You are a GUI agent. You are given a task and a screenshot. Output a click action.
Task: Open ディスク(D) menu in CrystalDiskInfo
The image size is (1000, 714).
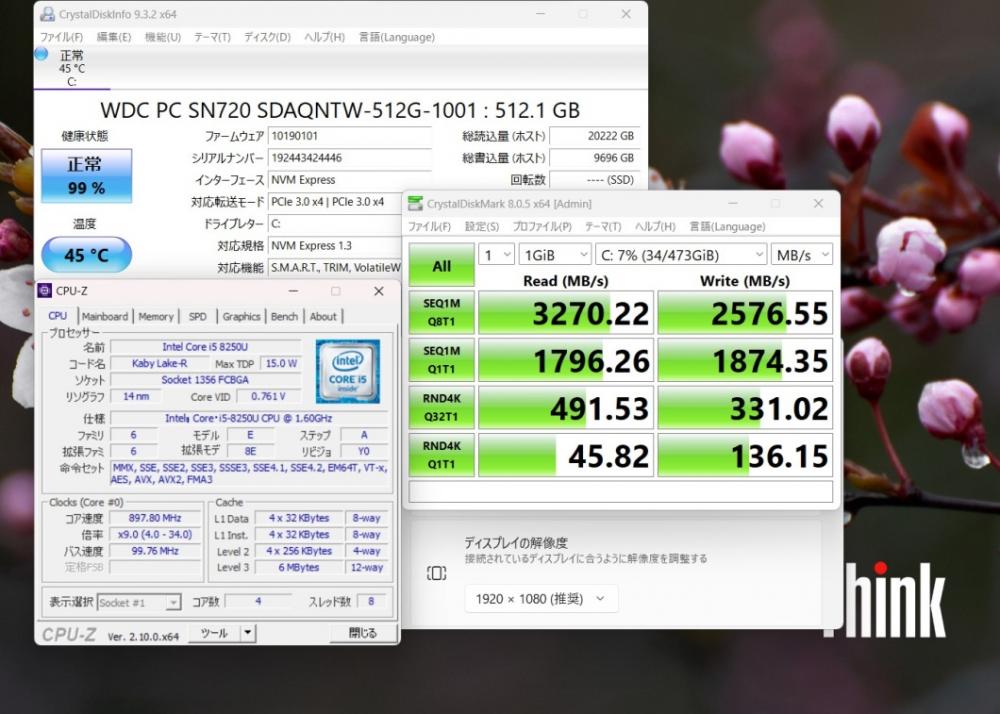click(267, 37)
